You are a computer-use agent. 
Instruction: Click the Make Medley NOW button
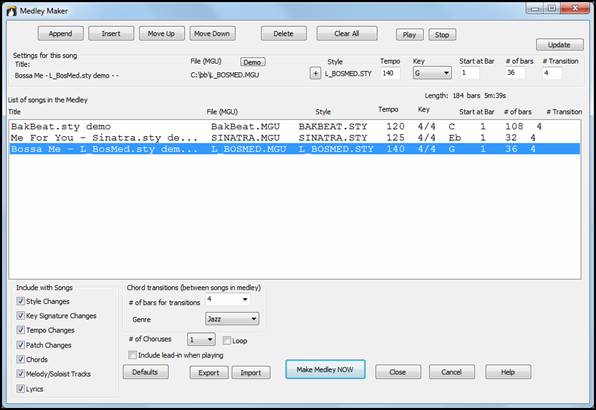pos(325,370)
